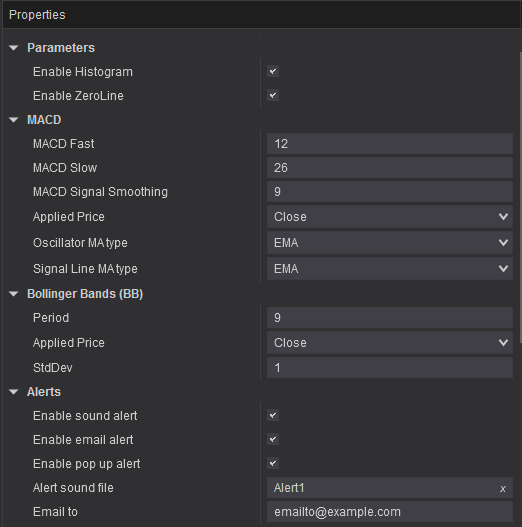The height and width of the screenshot is (527, 522).
Task: Select the Enable email alert label
Action: (x=83, y=440)
